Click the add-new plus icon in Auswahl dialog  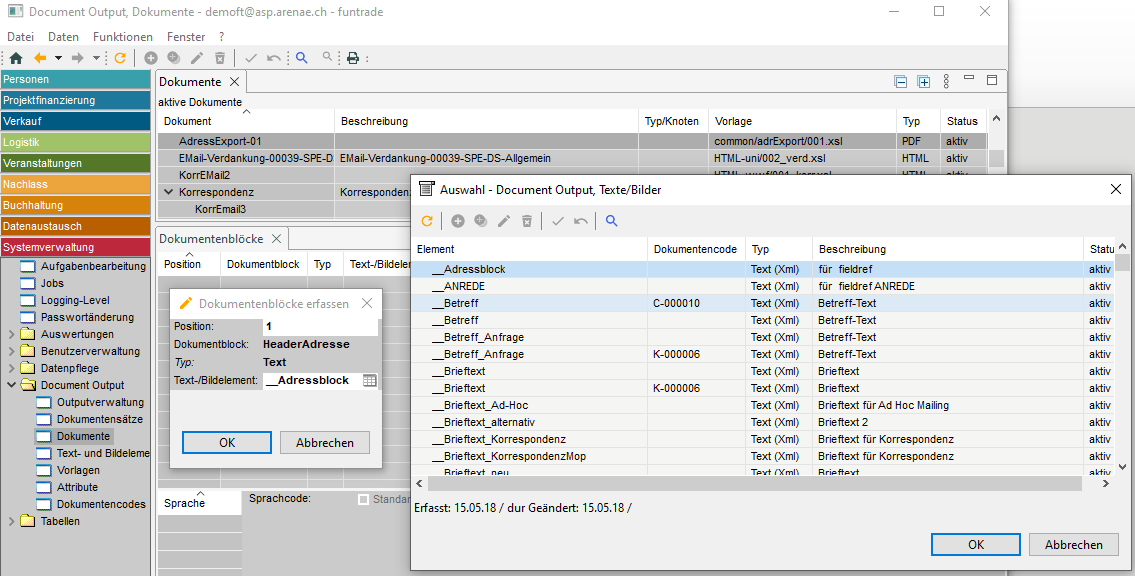[x=458, y=221]
